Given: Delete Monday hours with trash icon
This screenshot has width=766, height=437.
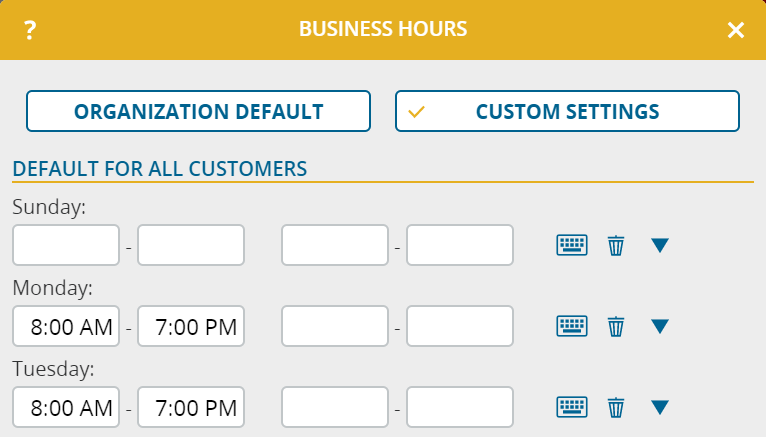Looking at the screenshot, I should (616, 326).
